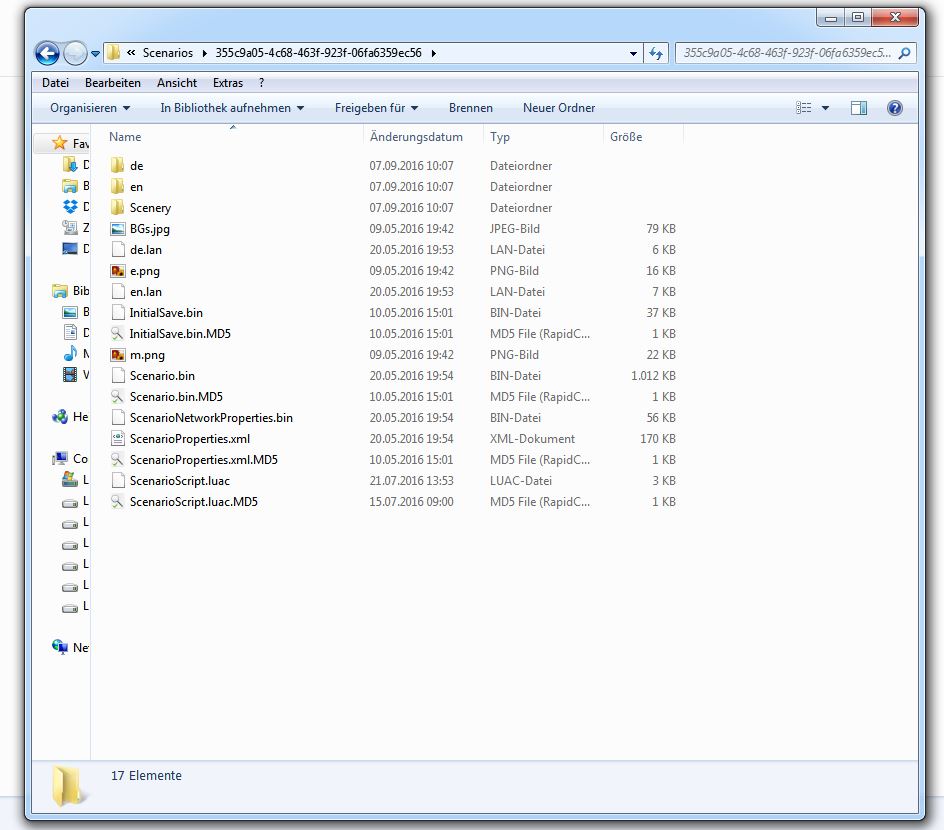Click the 21.07.2016 13:53 date cell
This screenshot has width=944, height=830.
[x=411, y=481]
